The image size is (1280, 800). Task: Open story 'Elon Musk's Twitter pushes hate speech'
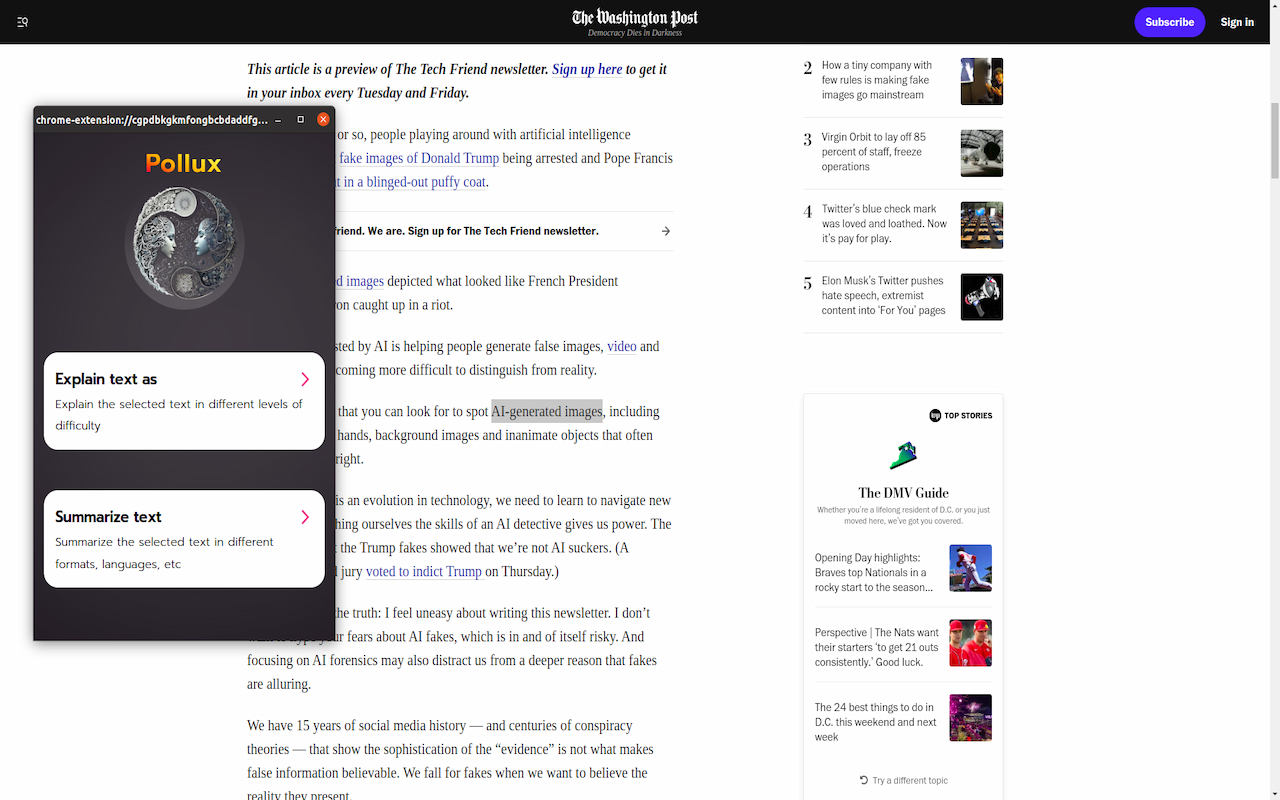(x=884, y=296)
